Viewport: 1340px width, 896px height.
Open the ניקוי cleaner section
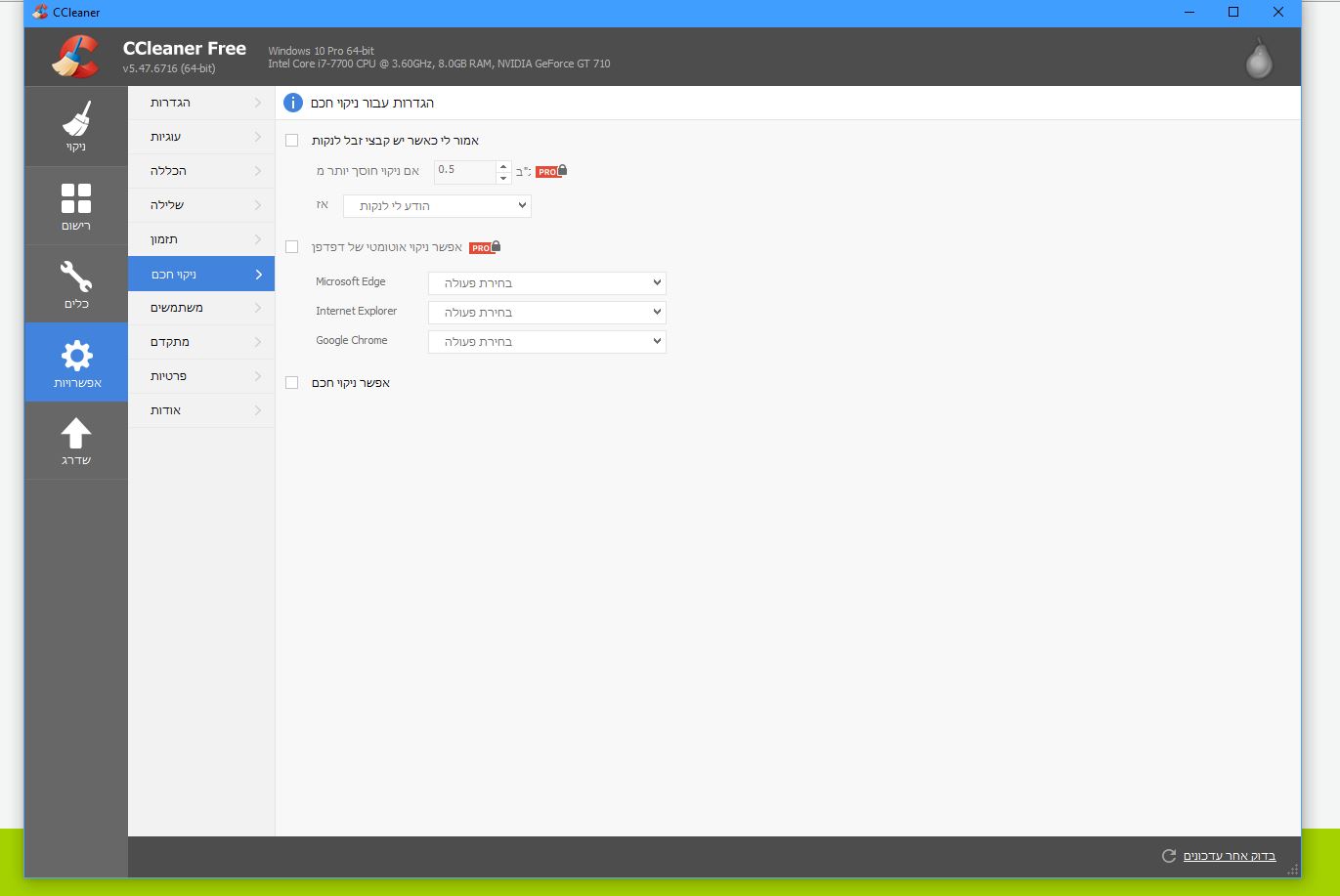[76, 126]
